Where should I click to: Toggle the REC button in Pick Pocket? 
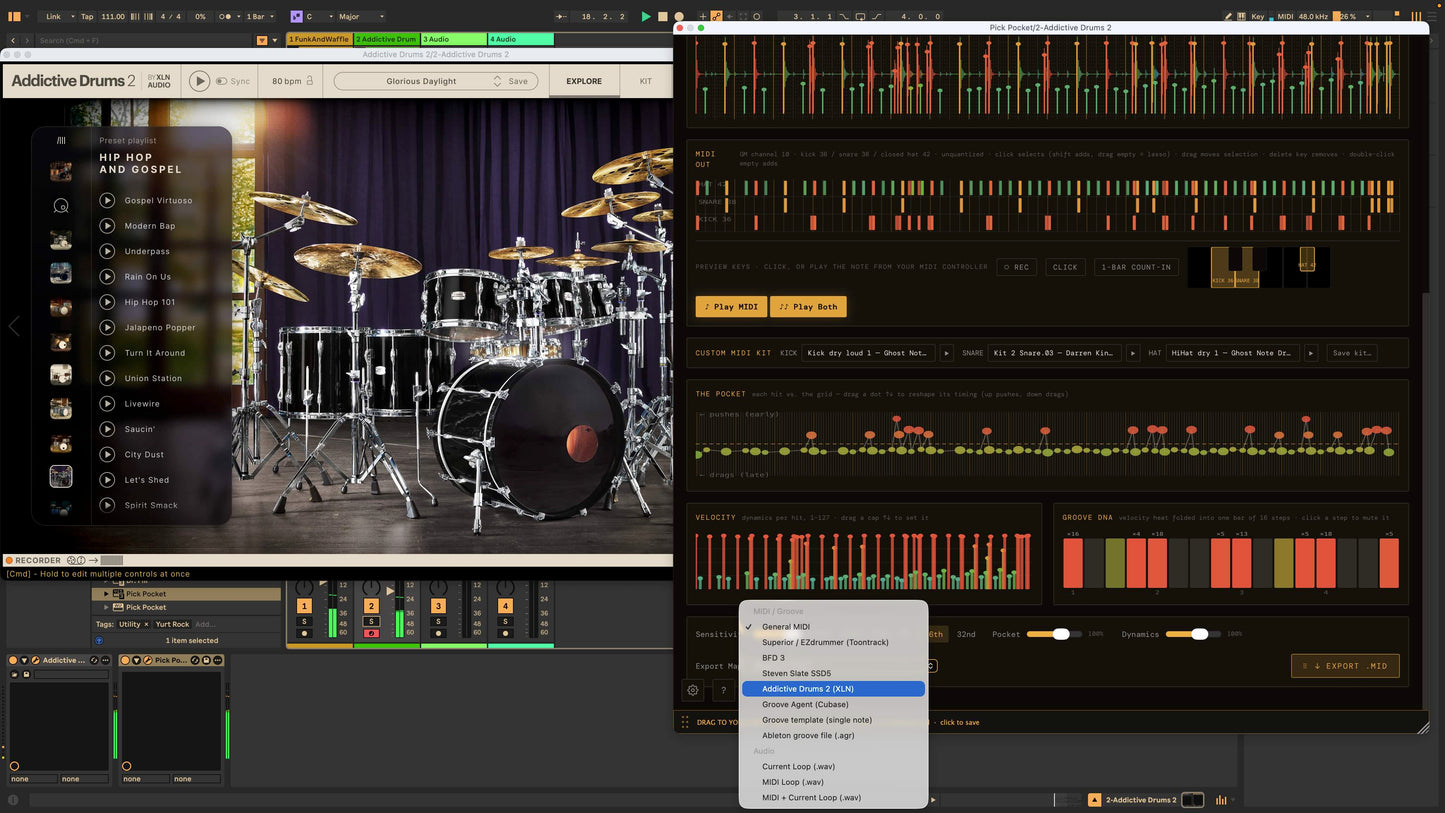coord(1016,267)
